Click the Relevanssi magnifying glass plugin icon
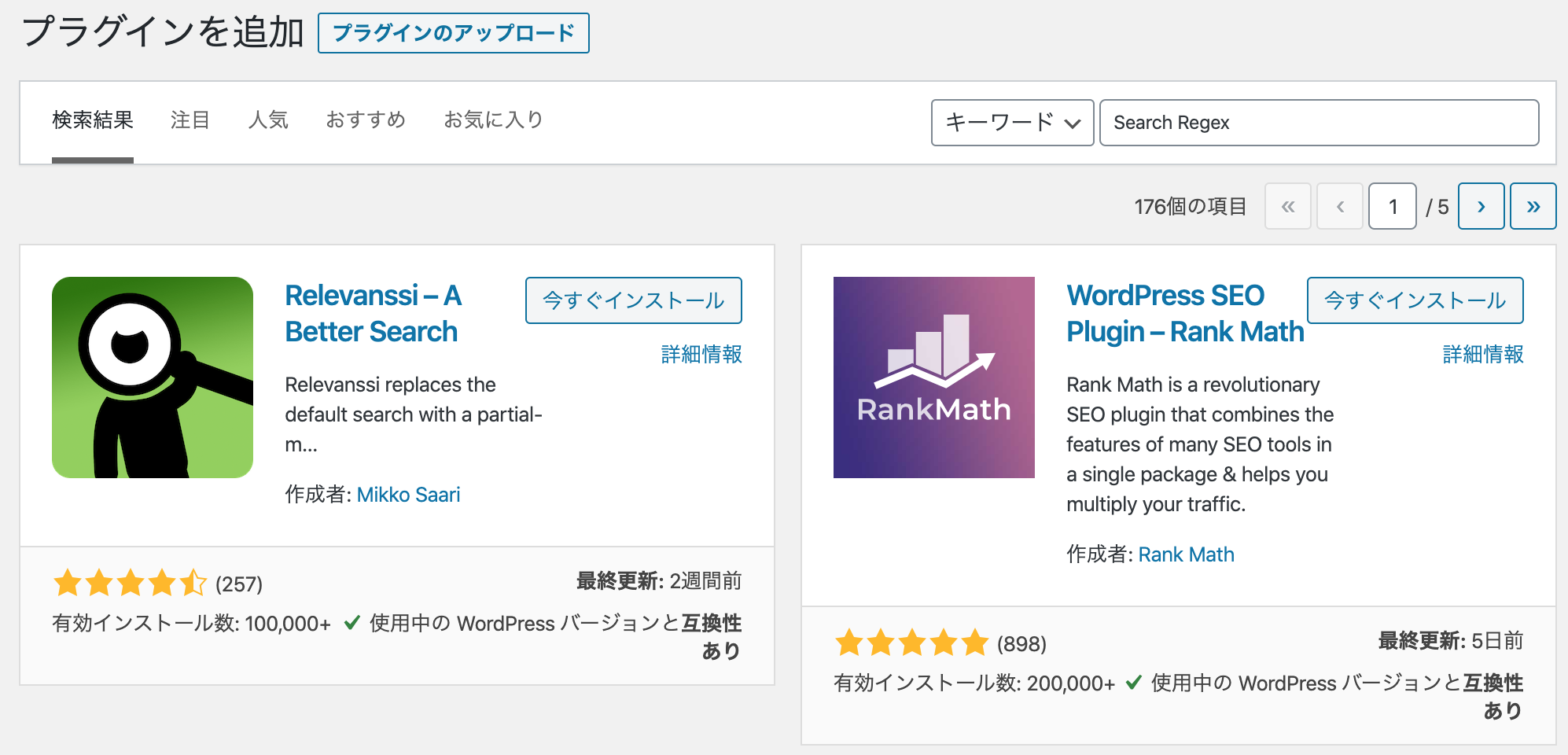This screenshot has width=1568, height=755. point(153,377)
